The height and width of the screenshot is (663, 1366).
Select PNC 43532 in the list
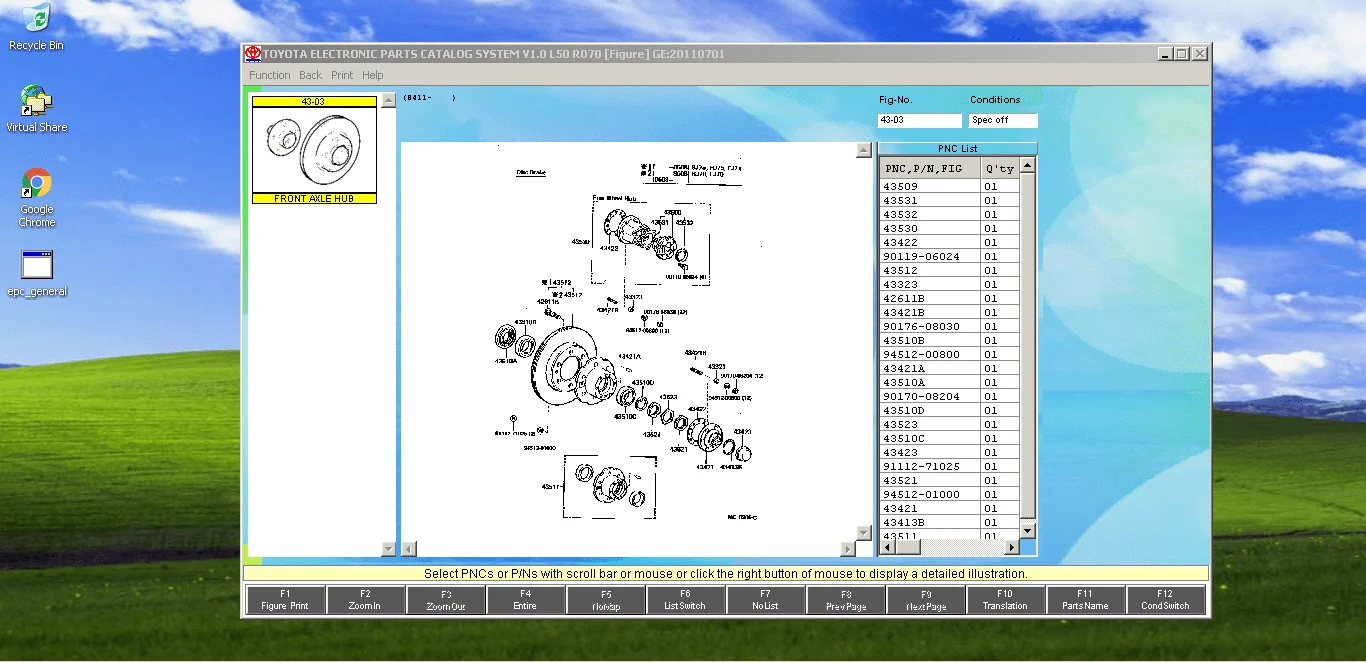tap(930, 214)
